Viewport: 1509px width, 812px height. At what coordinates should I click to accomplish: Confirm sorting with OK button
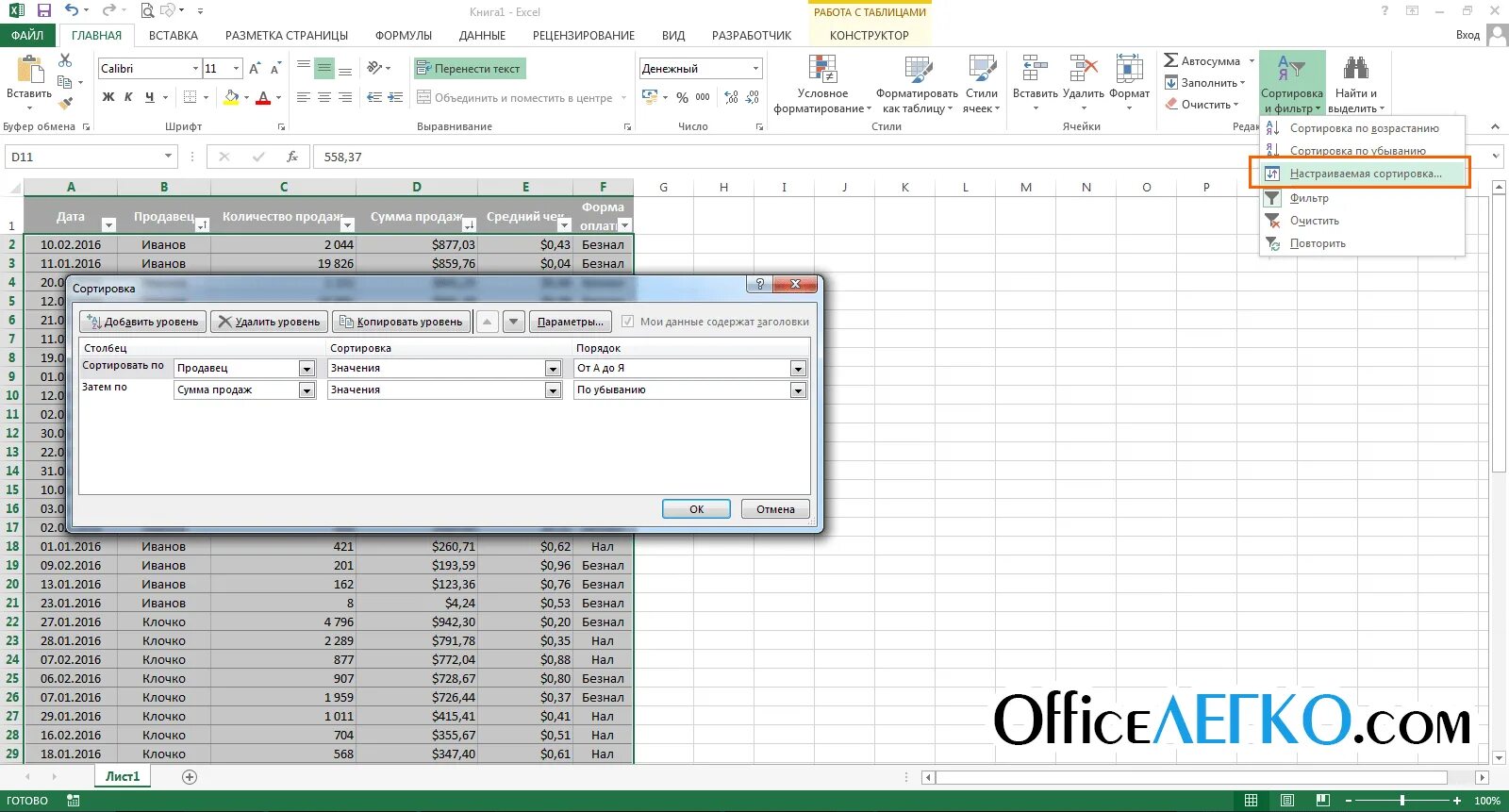[x=696, y=509]
